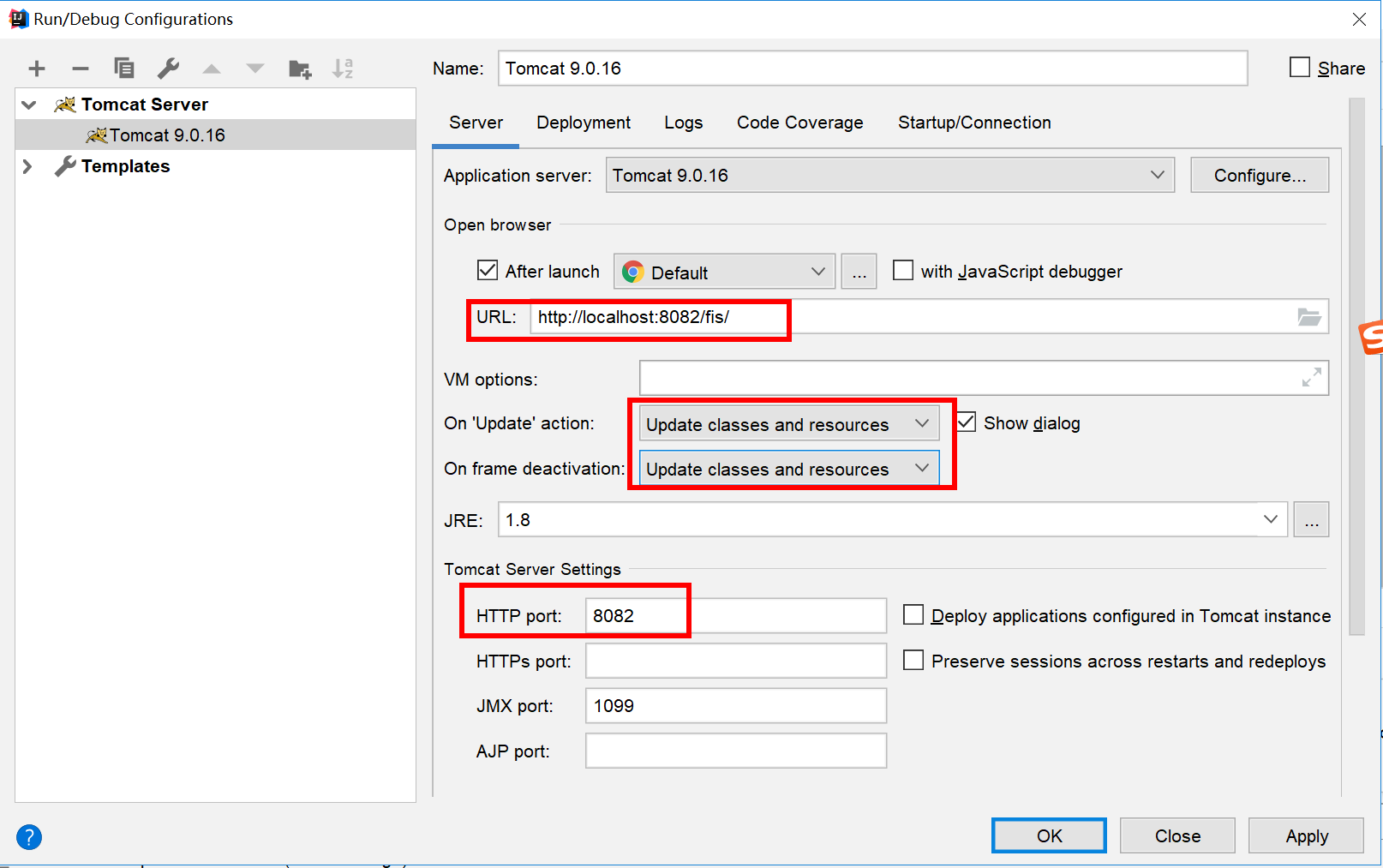Check Preserve sessions across restarts and redeploys
Image resolution: width=1383 pixels, height=868 pixels.
click(x=913, y=661)
